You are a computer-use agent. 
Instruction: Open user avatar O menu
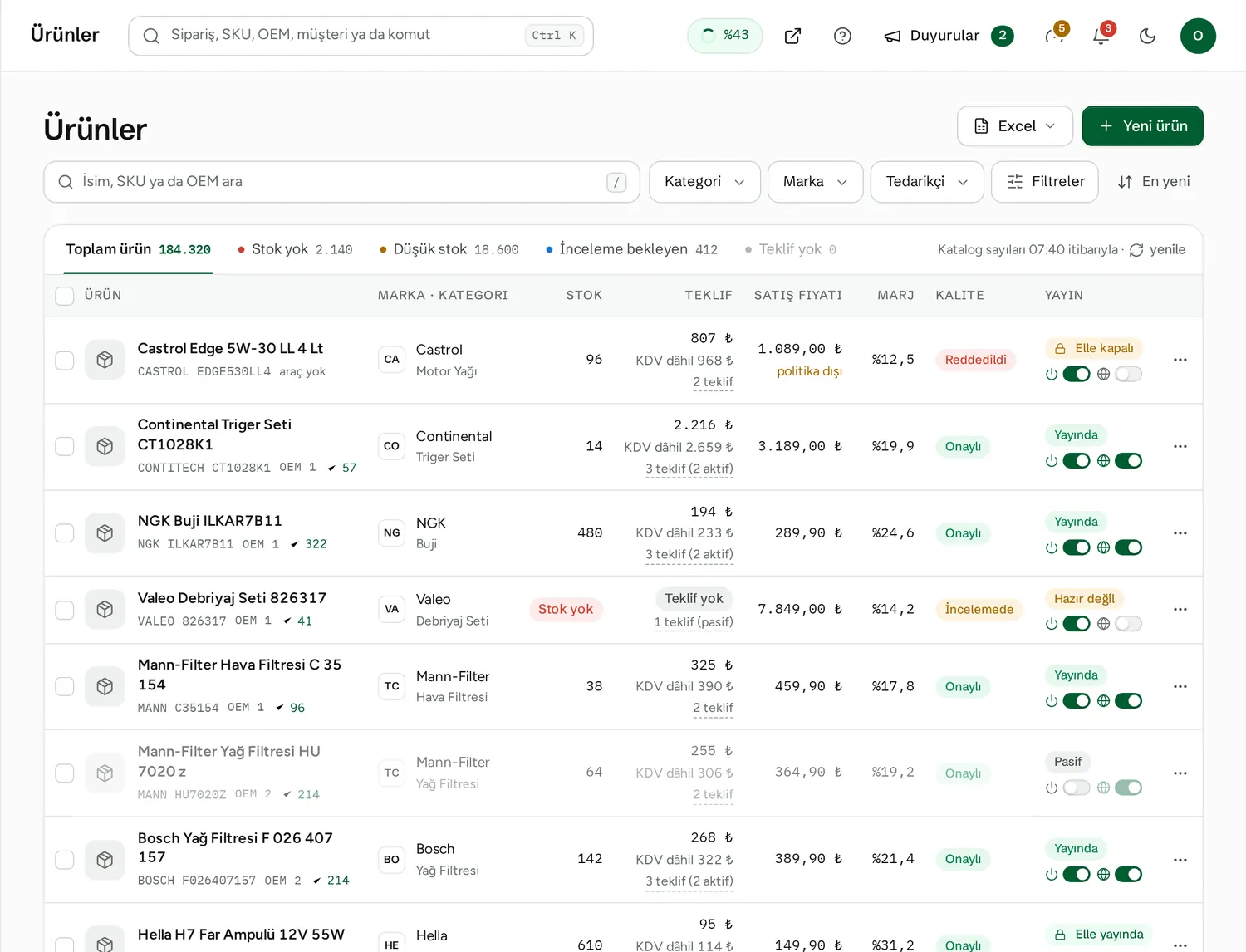click(1198, 36)
